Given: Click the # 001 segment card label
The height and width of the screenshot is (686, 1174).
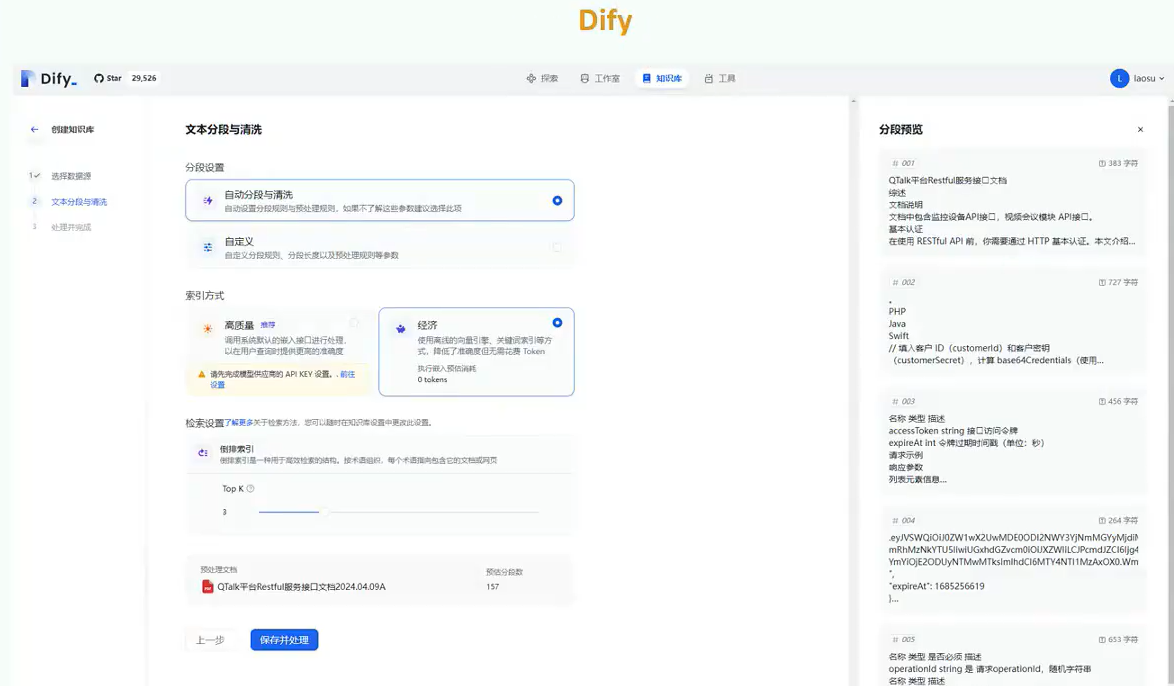Looking at the screenshot, I should [903, 163].
